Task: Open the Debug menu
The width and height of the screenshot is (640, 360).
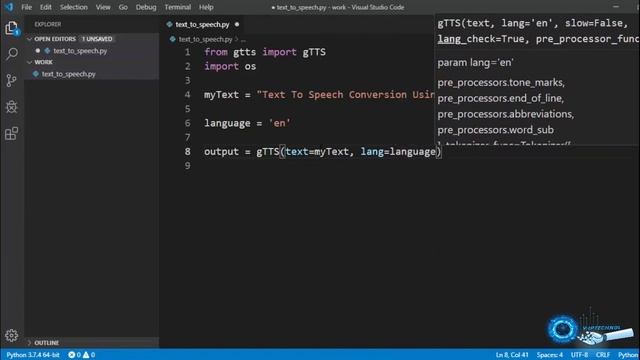Action: click(x=146, y=7)
